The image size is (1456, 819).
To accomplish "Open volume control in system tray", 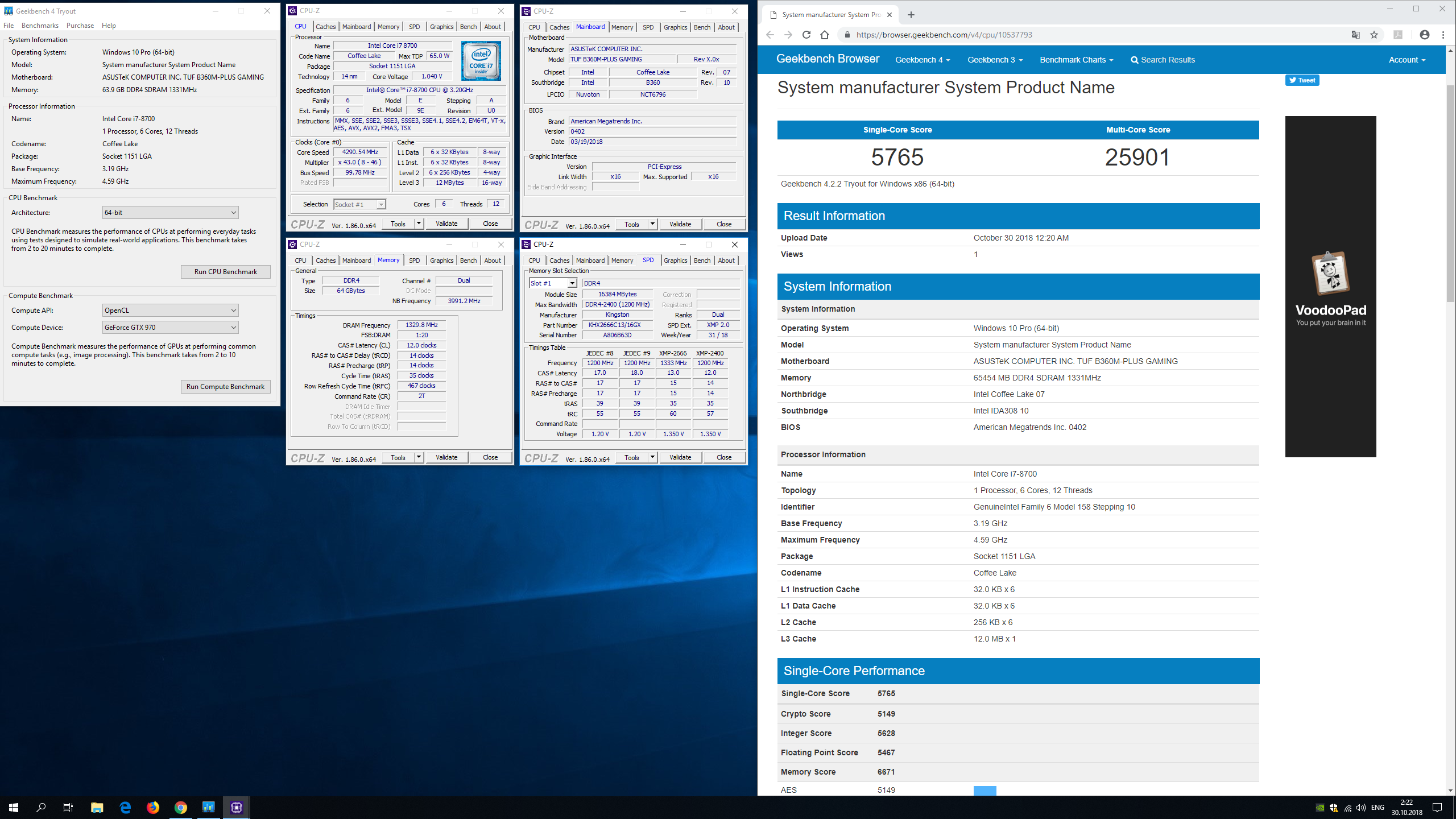I will [1361, 808].
